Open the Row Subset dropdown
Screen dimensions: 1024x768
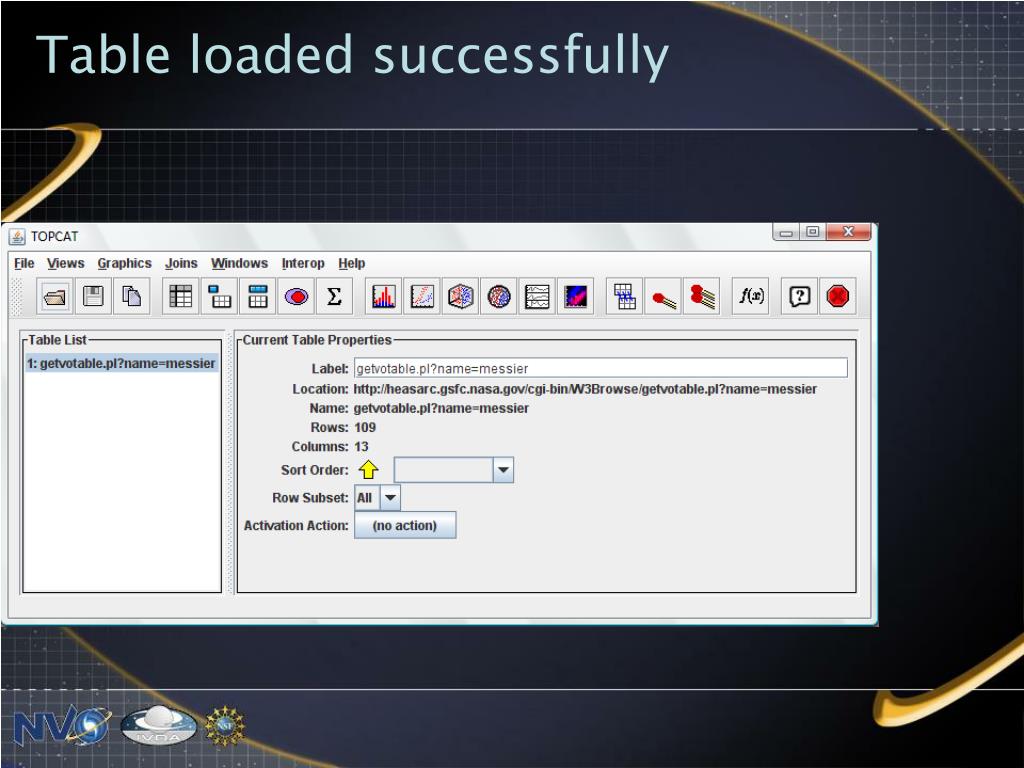point(390,498)
